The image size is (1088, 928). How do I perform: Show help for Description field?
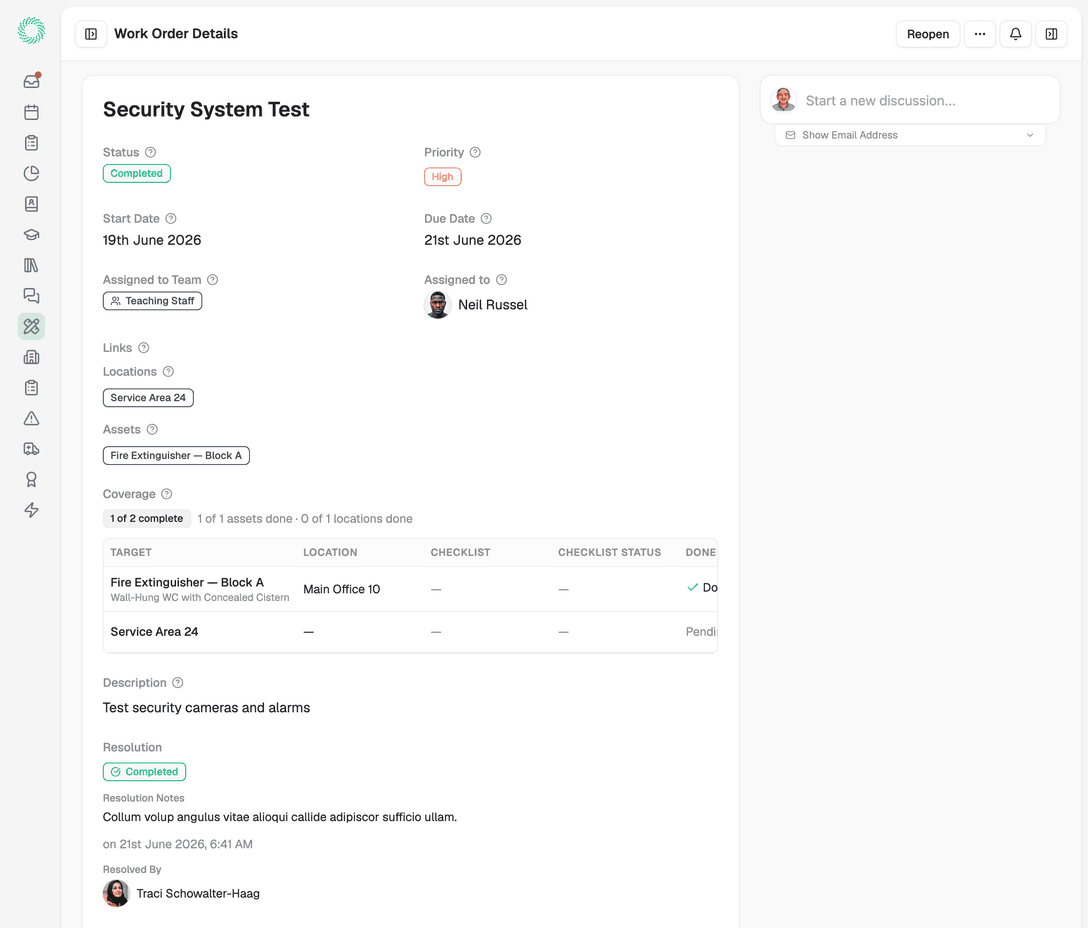[x=178, y=683]
